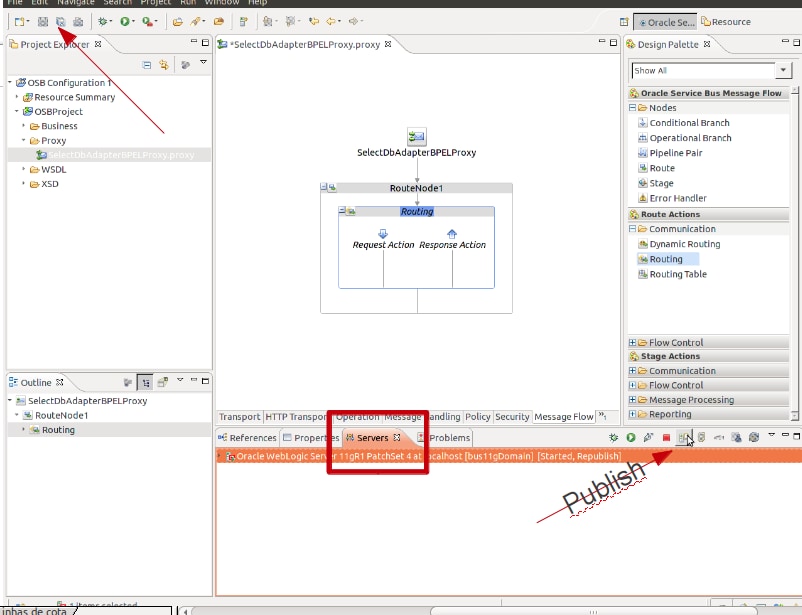Open Project Explorer view menu triangle

(x=203, y=62)
